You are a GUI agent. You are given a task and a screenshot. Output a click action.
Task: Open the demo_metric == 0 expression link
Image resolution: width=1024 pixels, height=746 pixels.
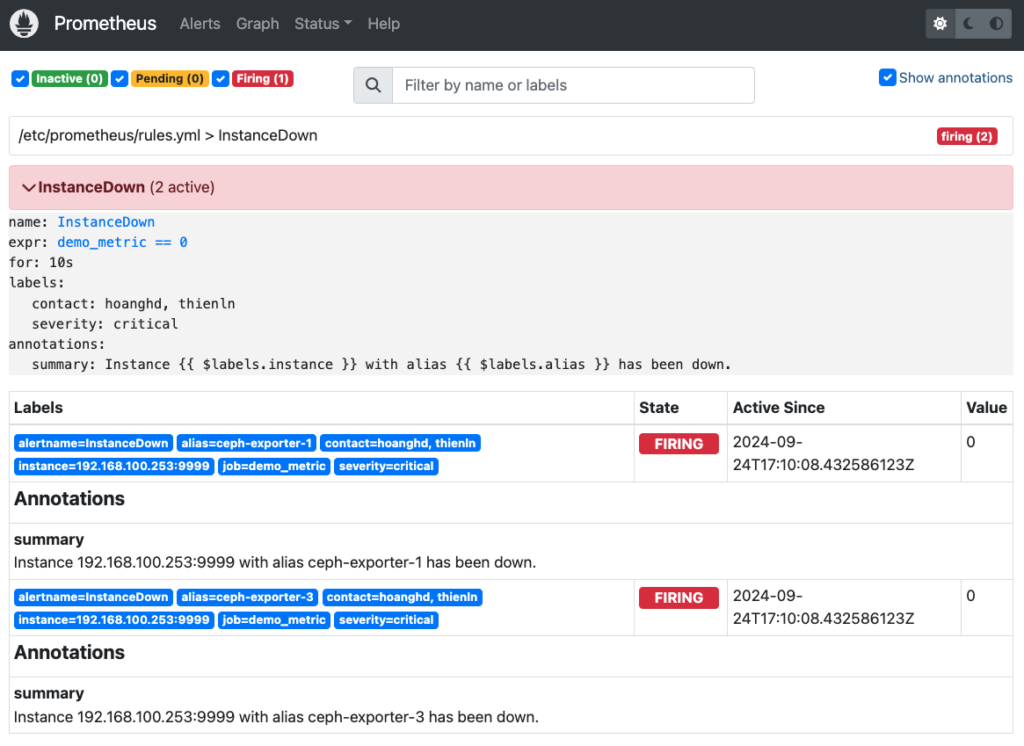pyautogui.click(x=122, y=242)
